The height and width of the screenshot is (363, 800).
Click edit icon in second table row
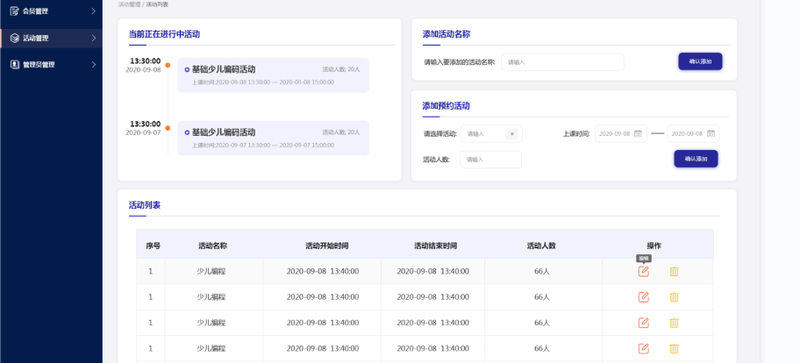point(643,297)
